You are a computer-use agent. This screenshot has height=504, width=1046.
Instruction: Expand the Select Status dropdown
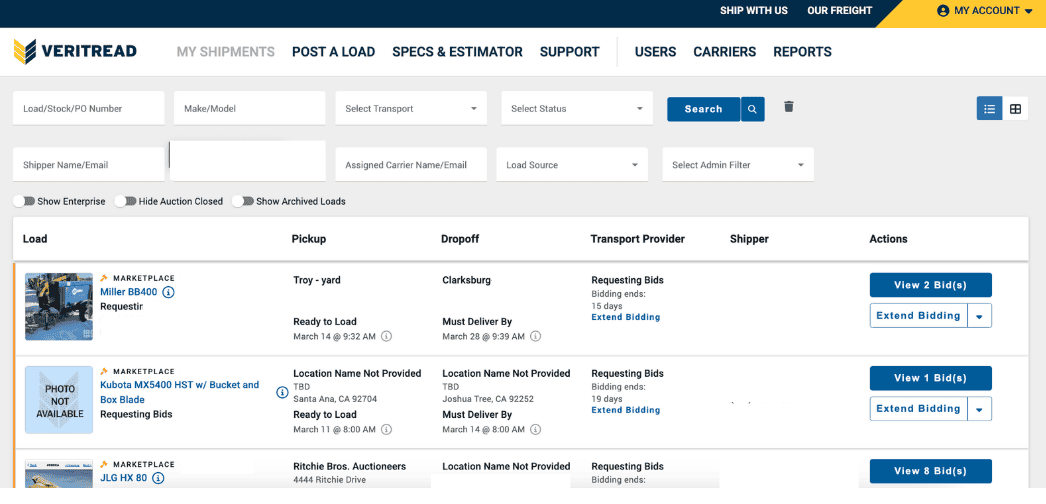pos(577,109)
